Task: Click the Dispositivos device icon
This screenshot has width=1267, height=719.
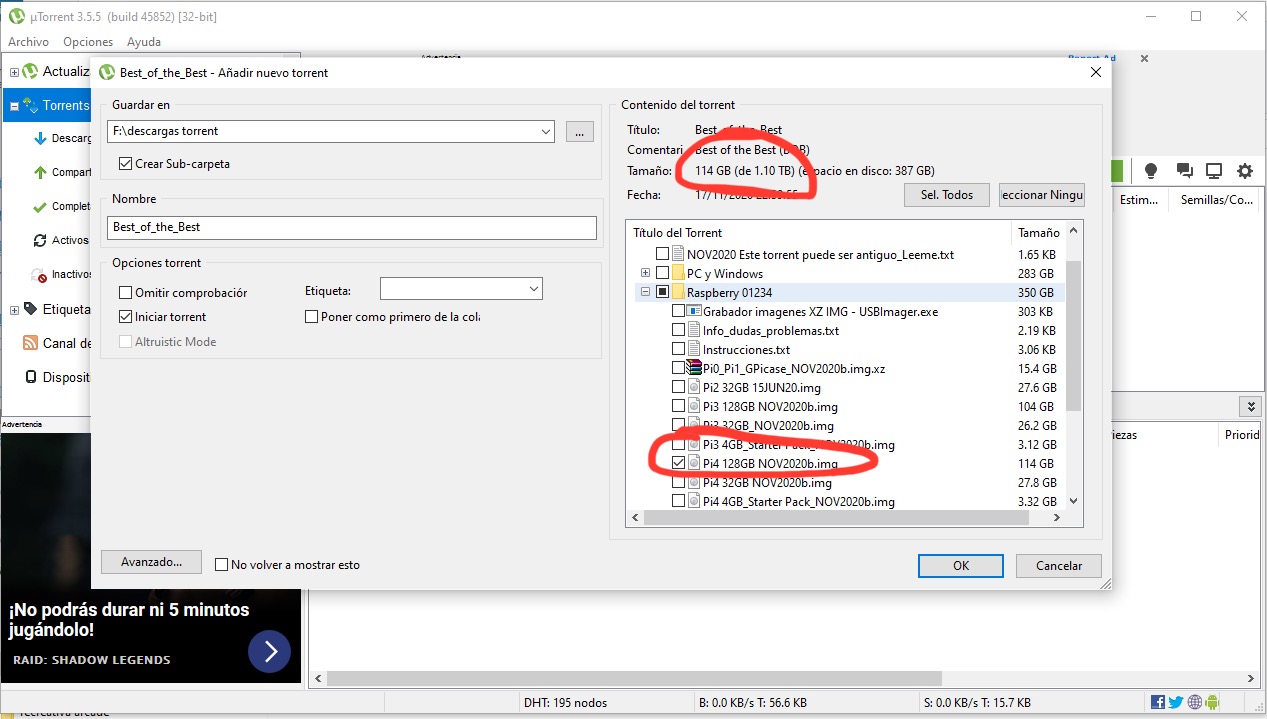Action: [x=31, y=377]
